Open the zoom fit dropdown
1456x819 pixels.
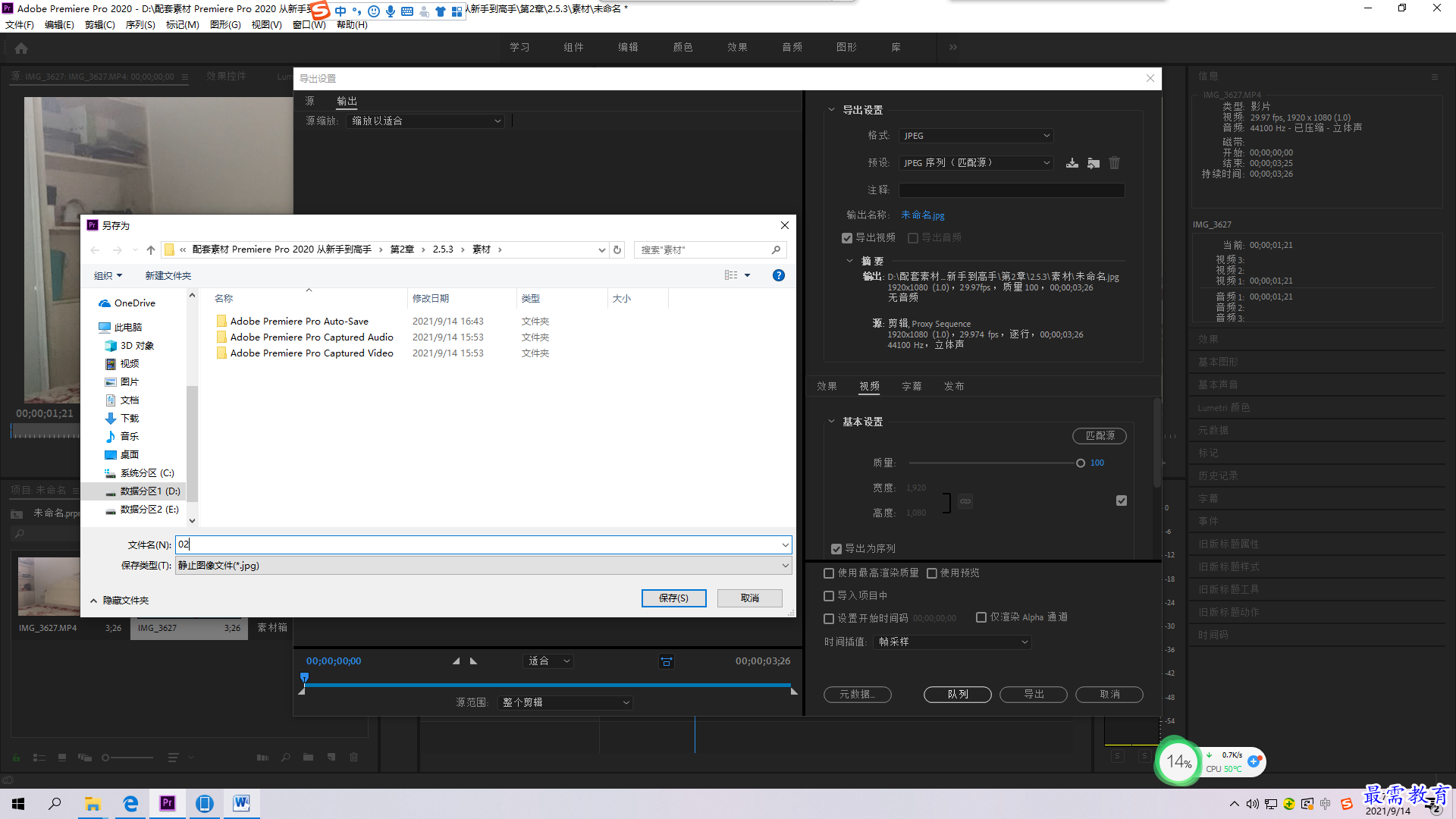pos(548,661)
